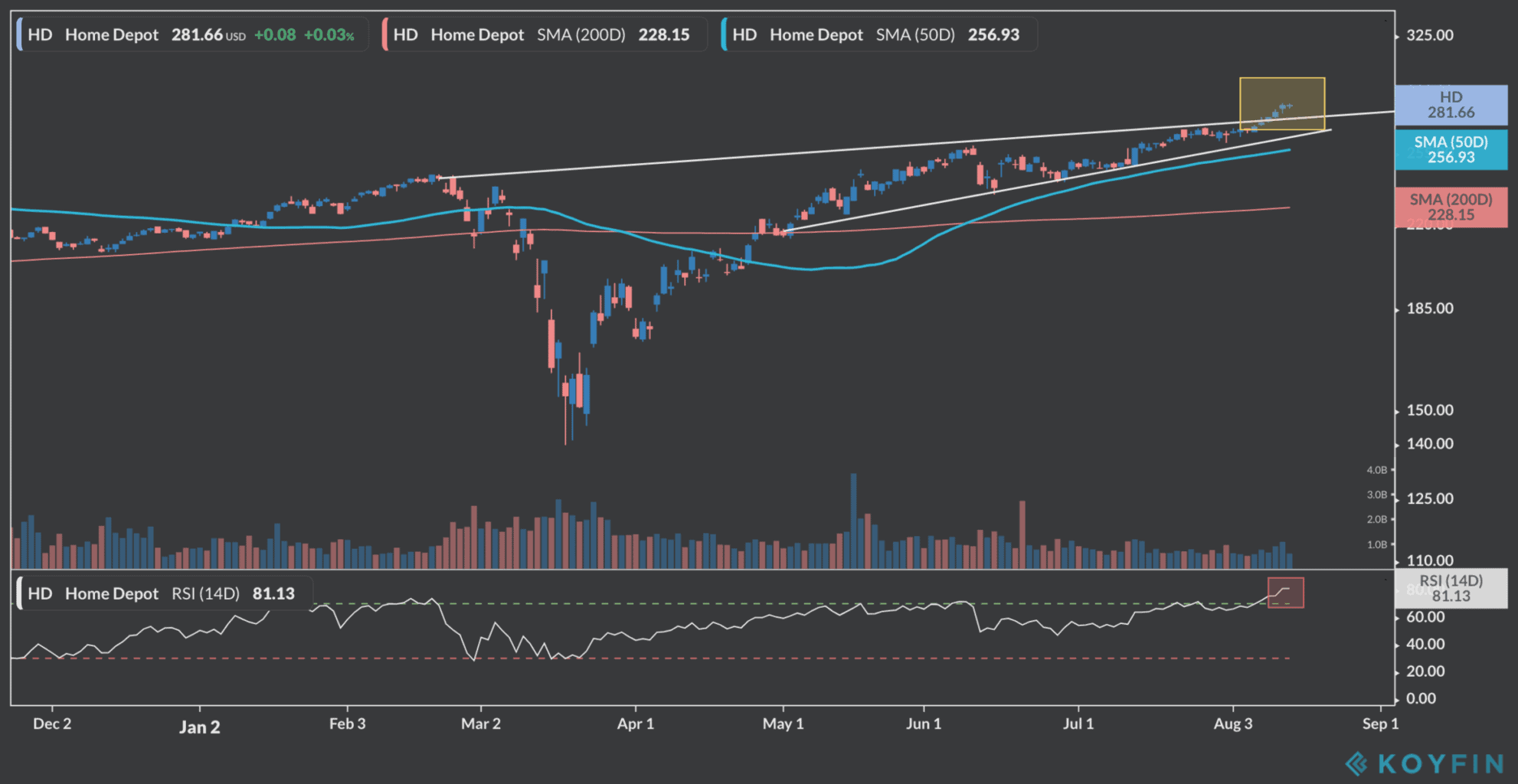The width and height of the screenshot is (1518, 784).
Task: Click the +0.08 price change value
Action: coord(275,35)
